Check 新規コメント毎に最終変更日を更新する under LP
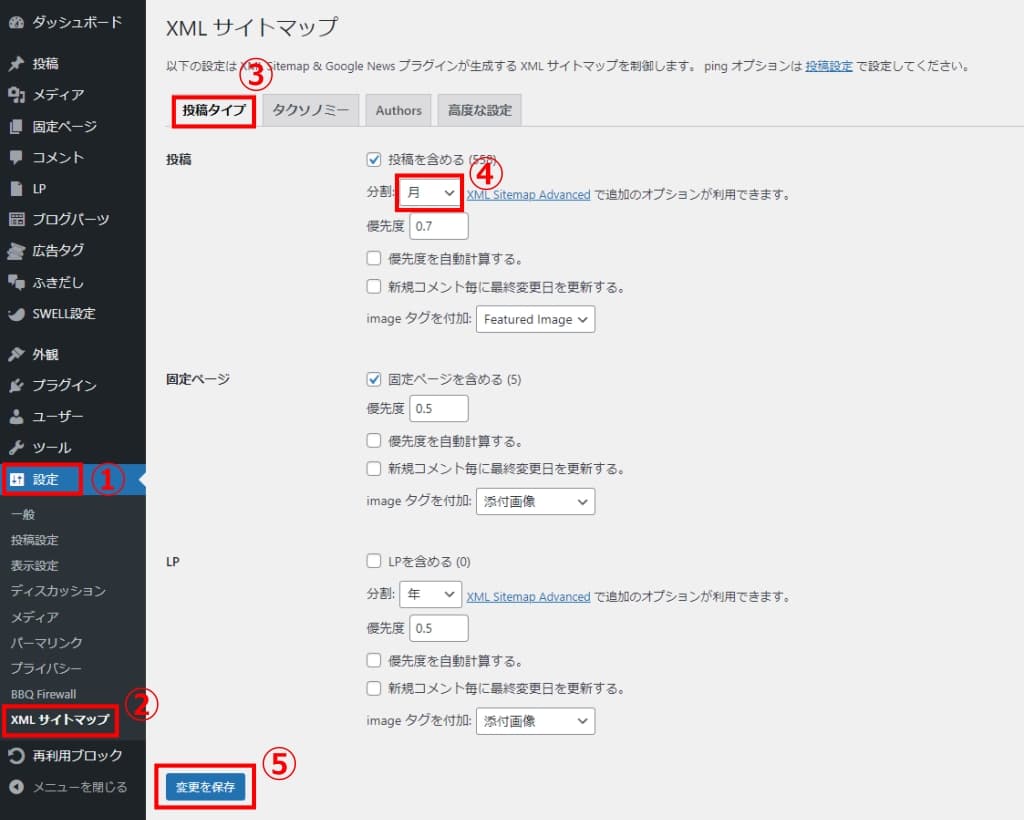This screenshot has height=820, width=1024. point(374,687)
